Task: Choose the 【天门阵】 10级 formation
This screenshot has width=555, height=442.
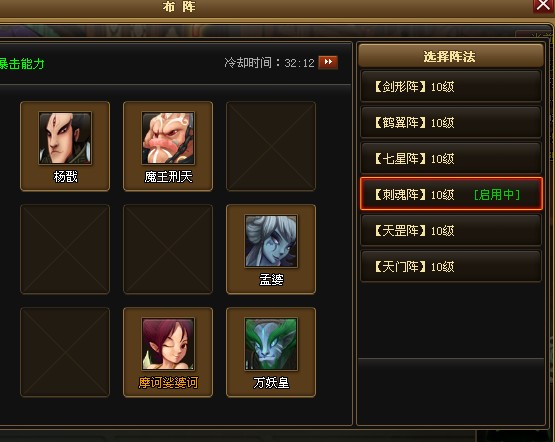Action: pos(451,266)
